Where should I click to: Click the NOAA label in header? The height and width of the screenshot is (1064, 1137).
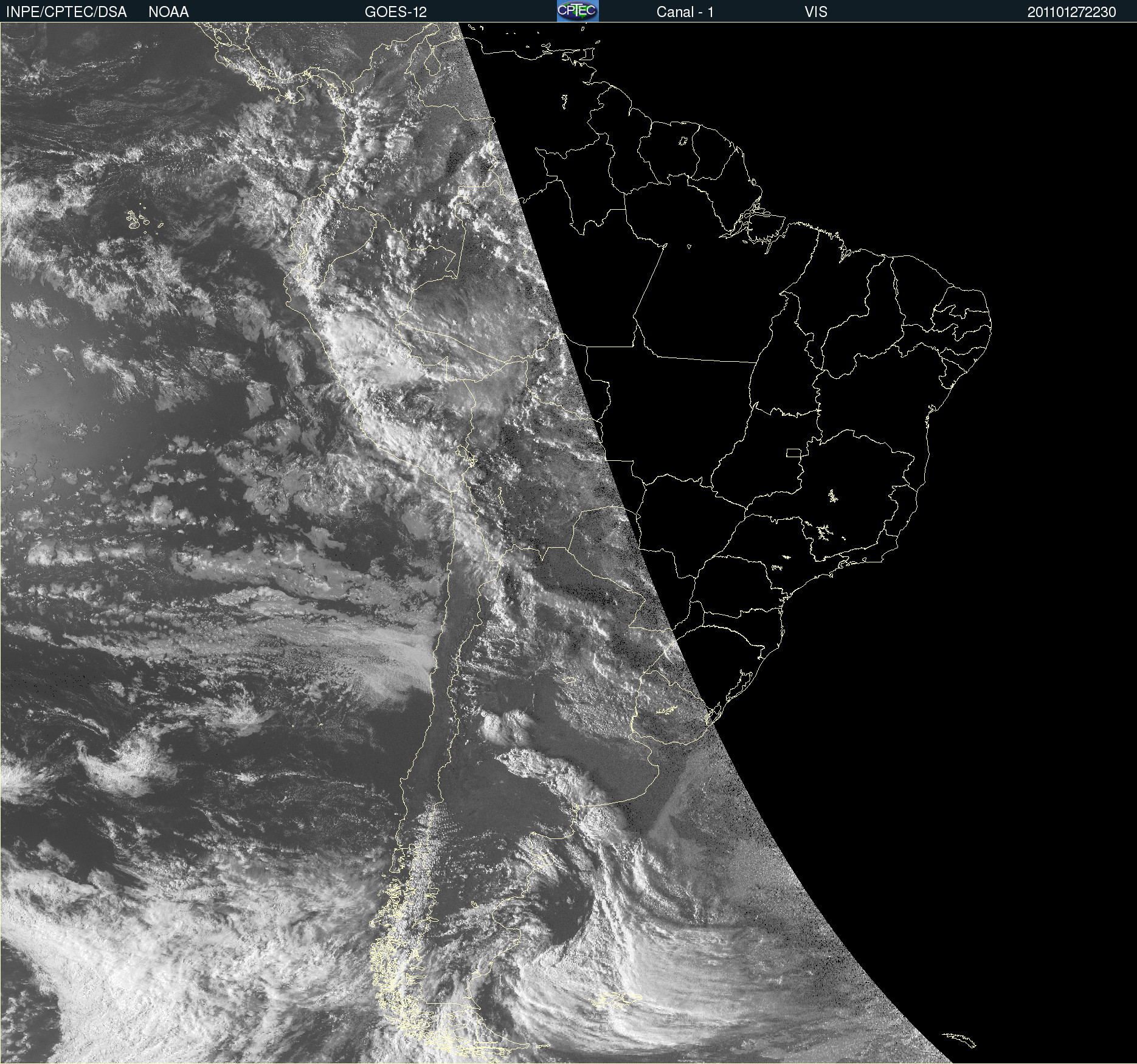[x=168, y=12]
